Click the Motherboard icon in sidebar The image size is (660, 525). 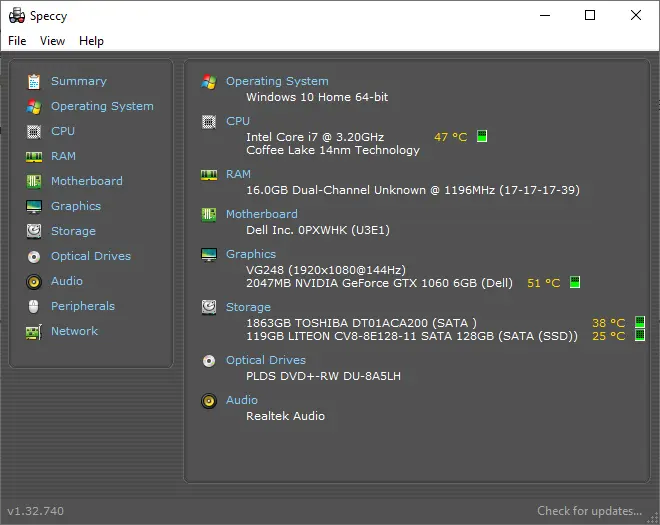point(34,181)
